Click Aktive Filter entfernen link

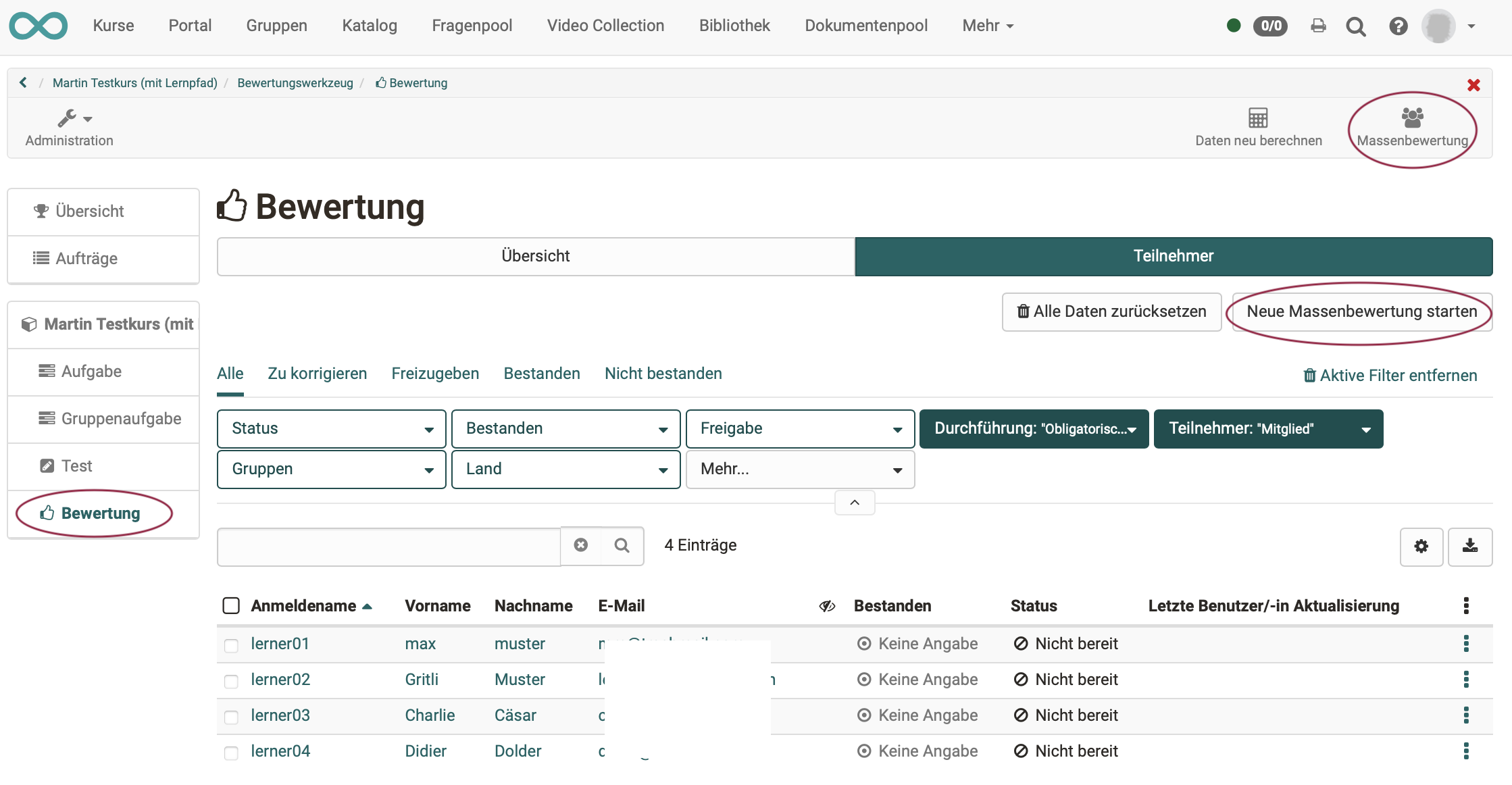(1390, 375)
